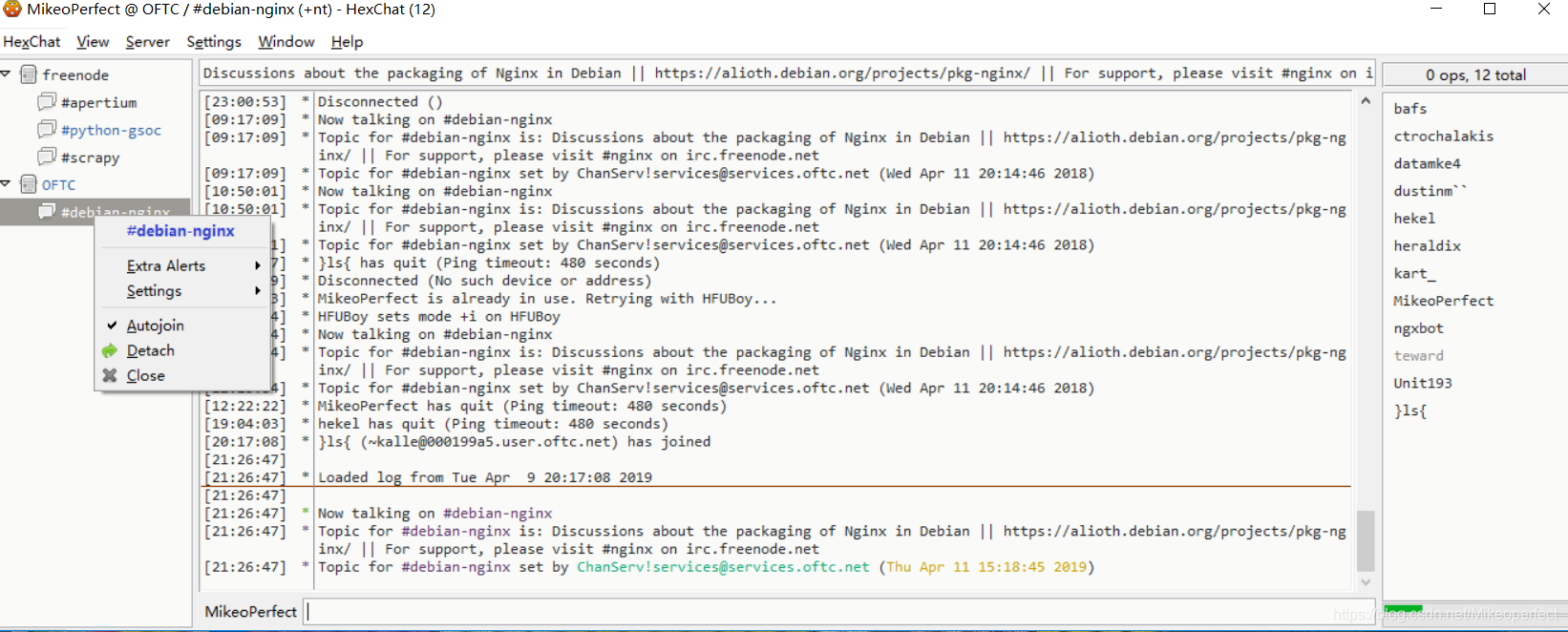Select user hekel in user list
Image resolution: width=1568 pixels, height=632 pixels.
coord(1414,219)
